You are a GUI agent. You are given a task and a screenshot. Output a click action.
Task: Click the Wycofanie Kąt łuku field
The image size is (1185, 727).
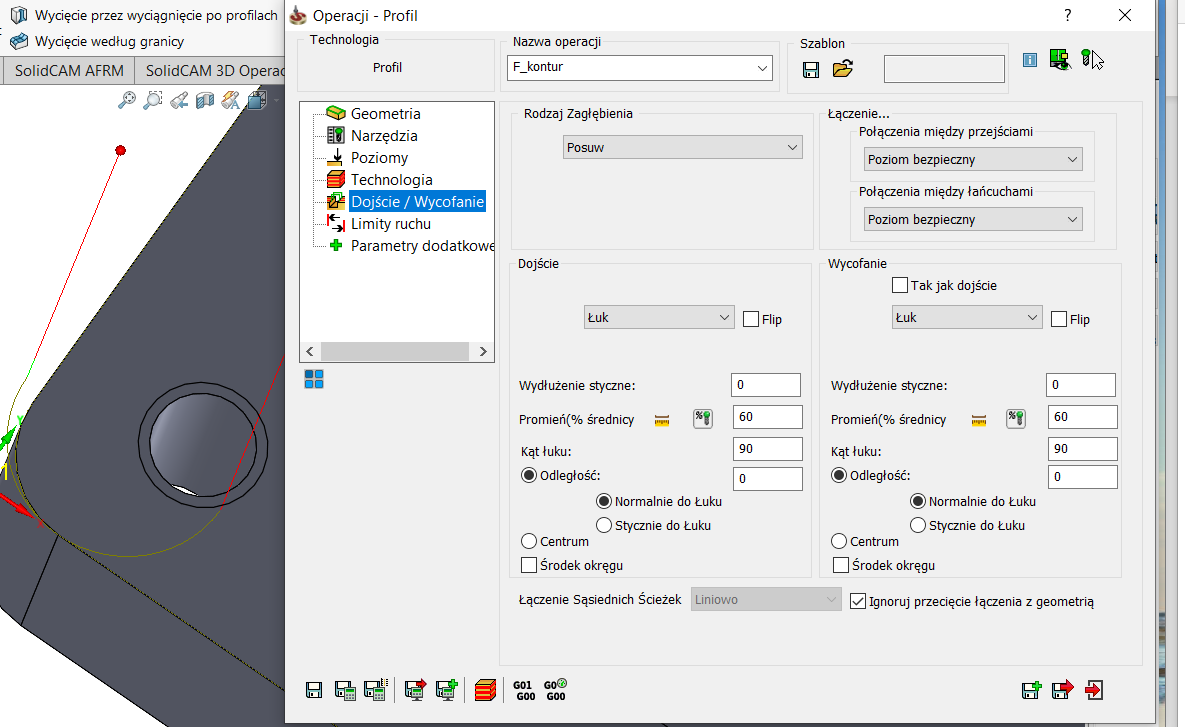coord(1082,448)
